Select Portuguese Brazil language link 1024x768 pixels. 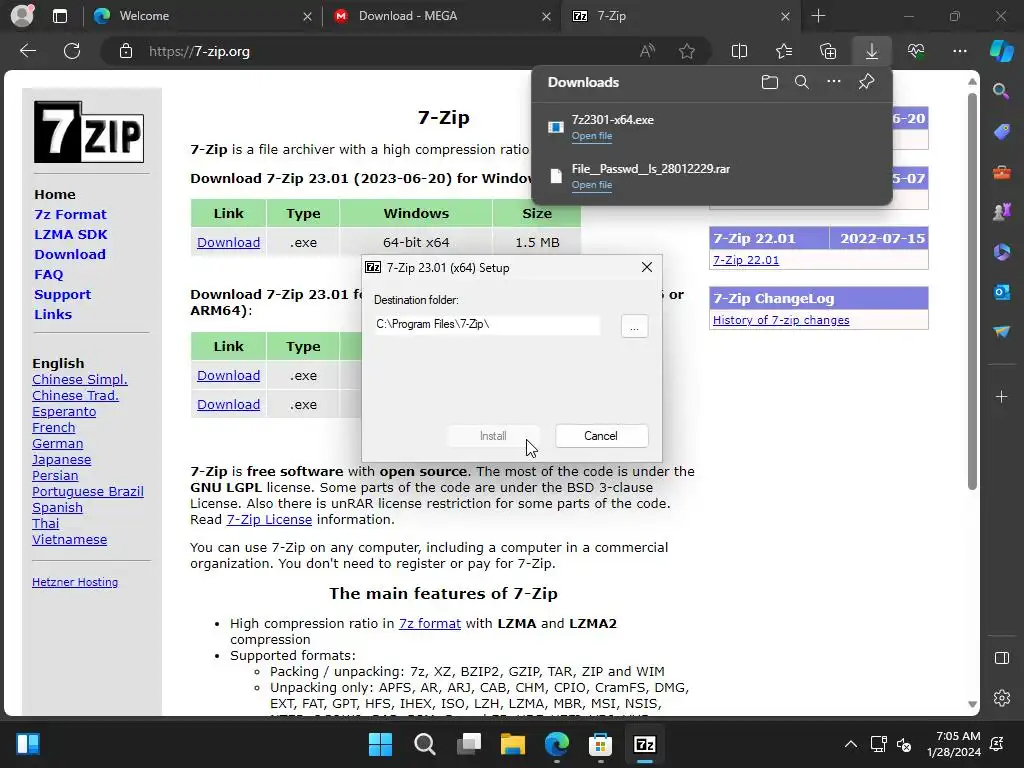tap(88, 491)
